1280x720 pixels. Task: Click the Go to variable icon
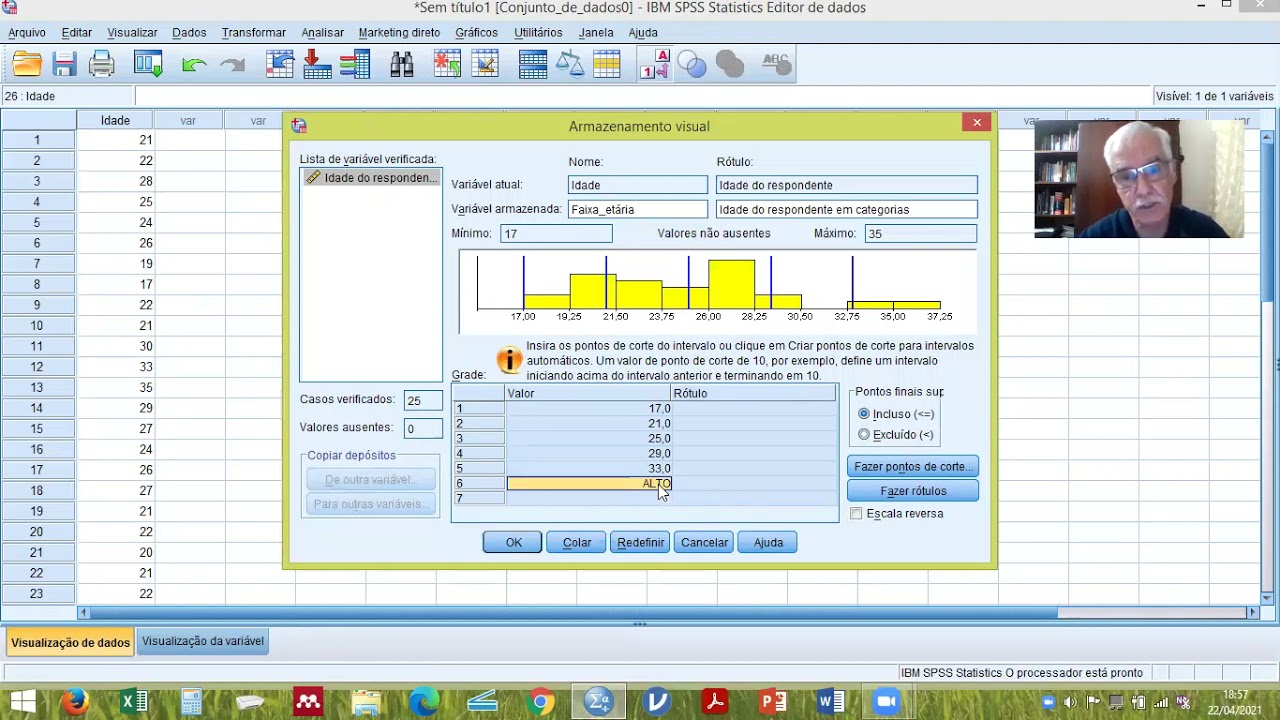point(317,65)
